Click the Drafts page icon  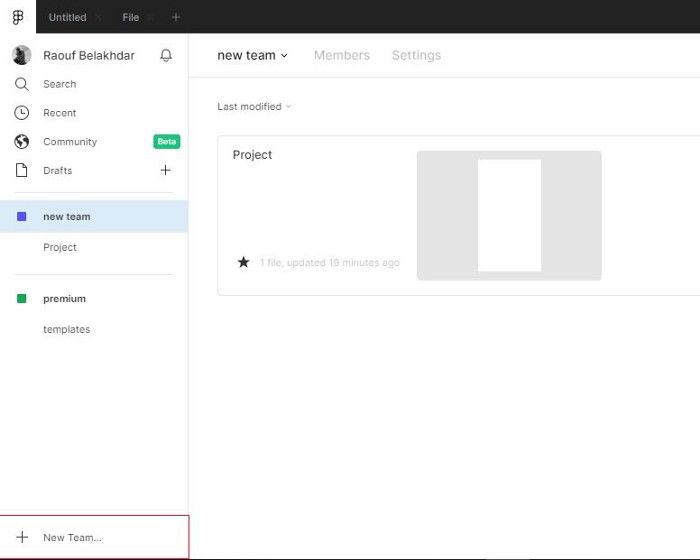coord(21,170)
